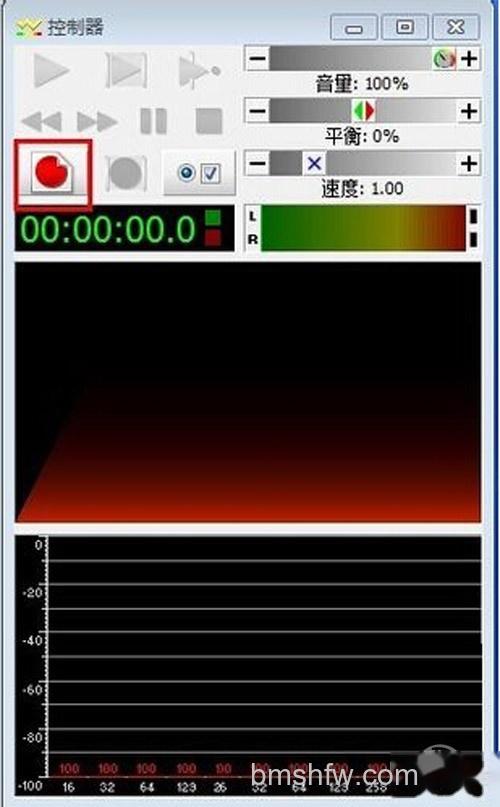The image size is (500, 807).
Task: Click the speed slider X handle
Action: [x=314, y=164]
